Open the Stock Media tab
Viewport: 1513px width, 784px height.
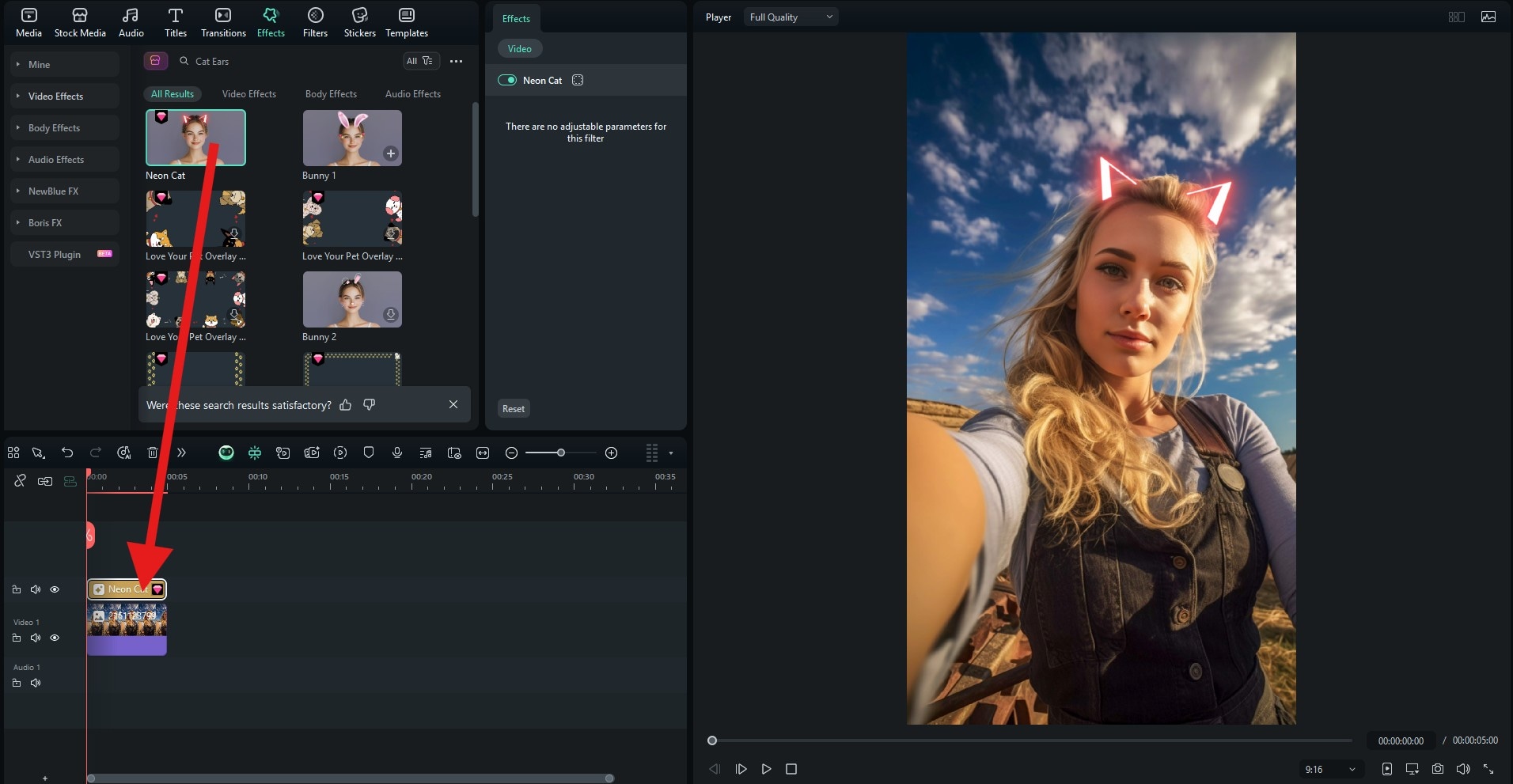(x=80, y=22)
